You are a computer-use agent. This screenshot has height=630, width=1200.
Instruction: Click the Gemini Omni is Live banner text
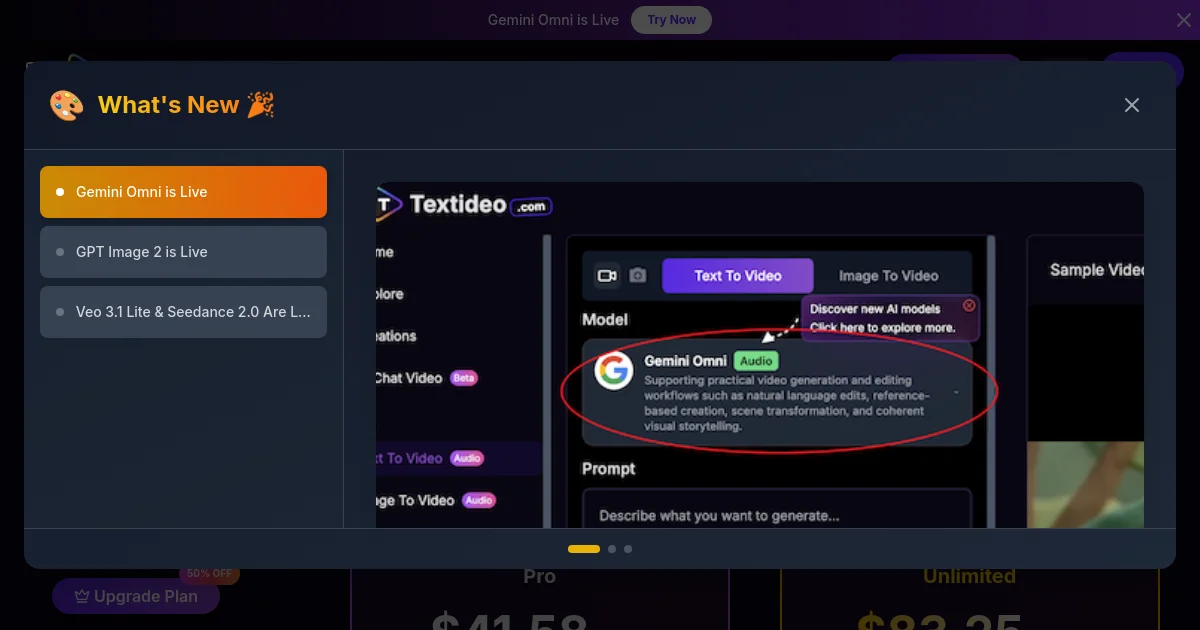[x=553, y=20]
